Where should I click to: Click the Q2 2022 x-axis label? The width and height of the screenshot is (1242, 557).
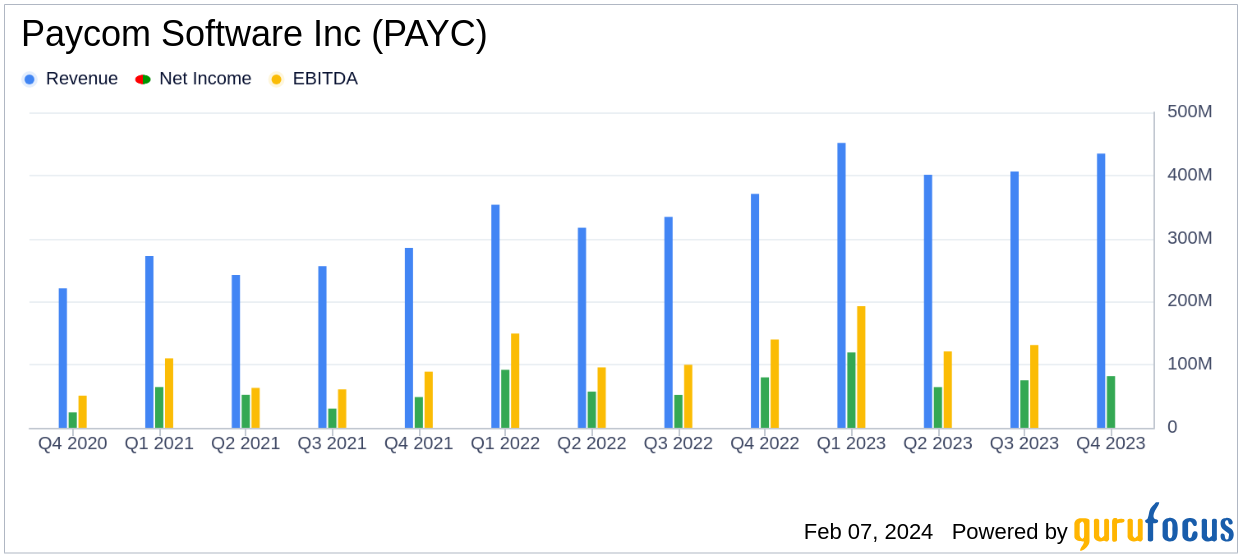pos(592,443)
